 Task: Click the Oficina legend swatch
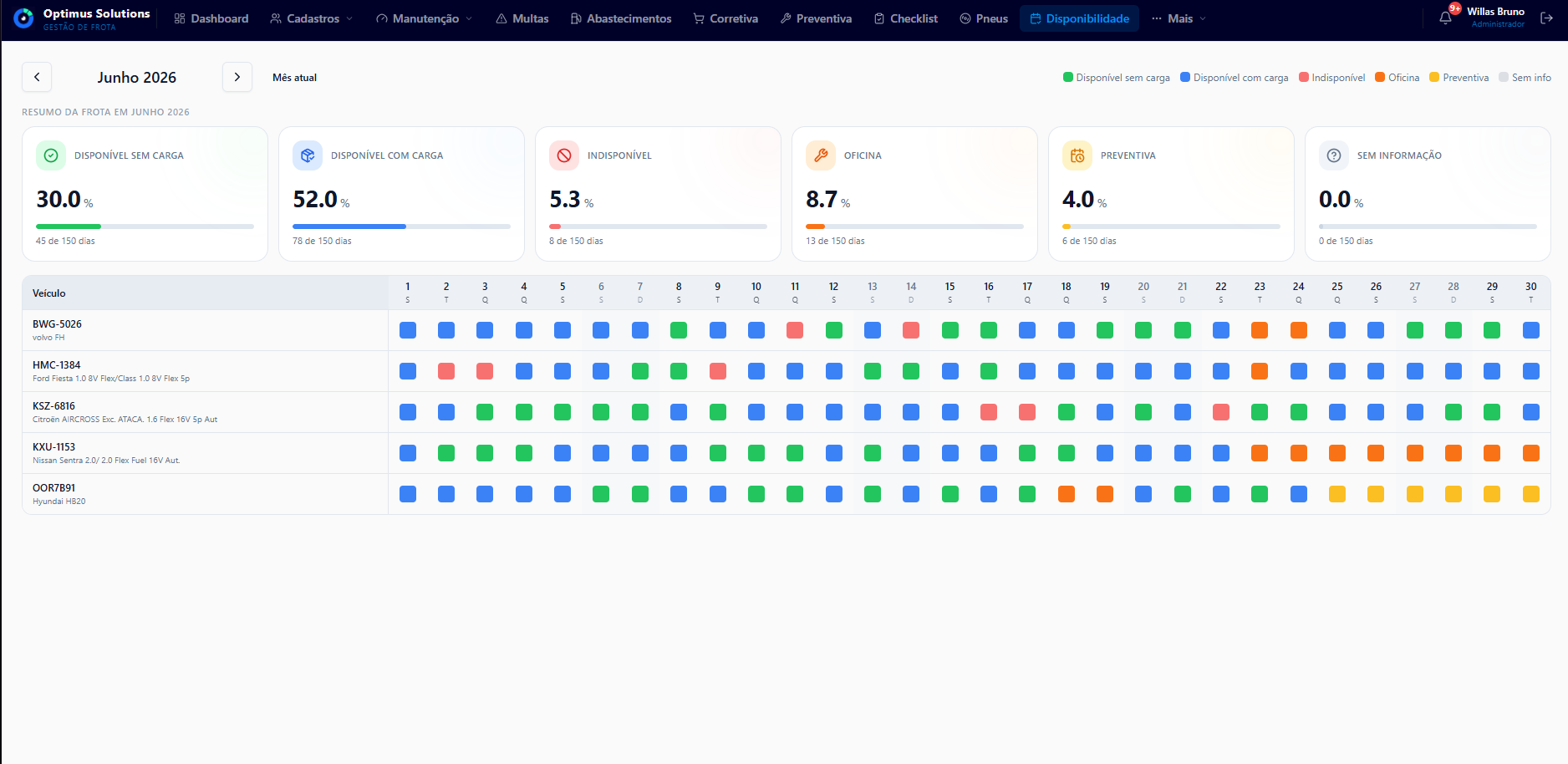[1380, 77]
